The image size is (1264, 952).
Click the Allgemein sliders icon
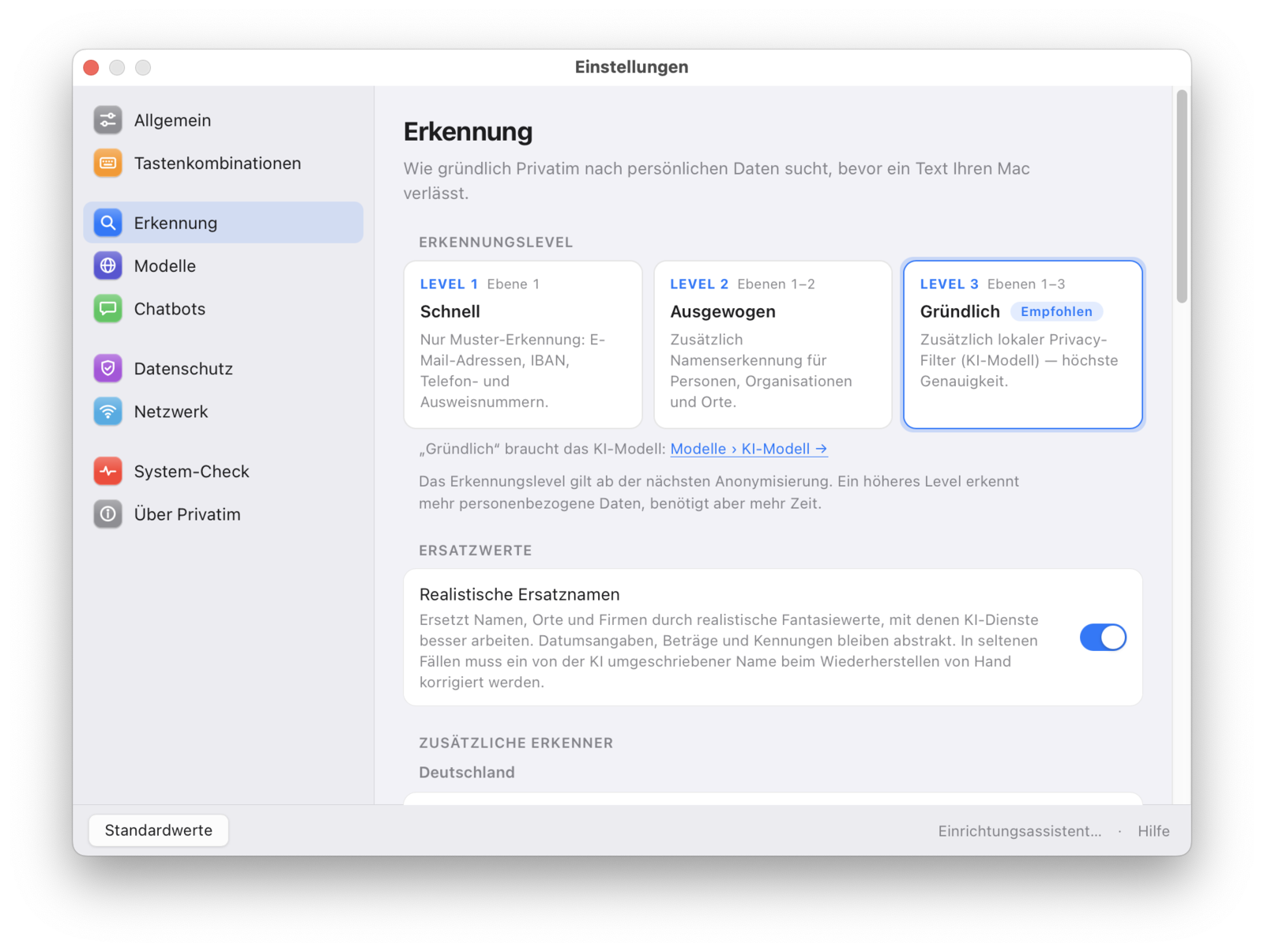click(108, 120)
